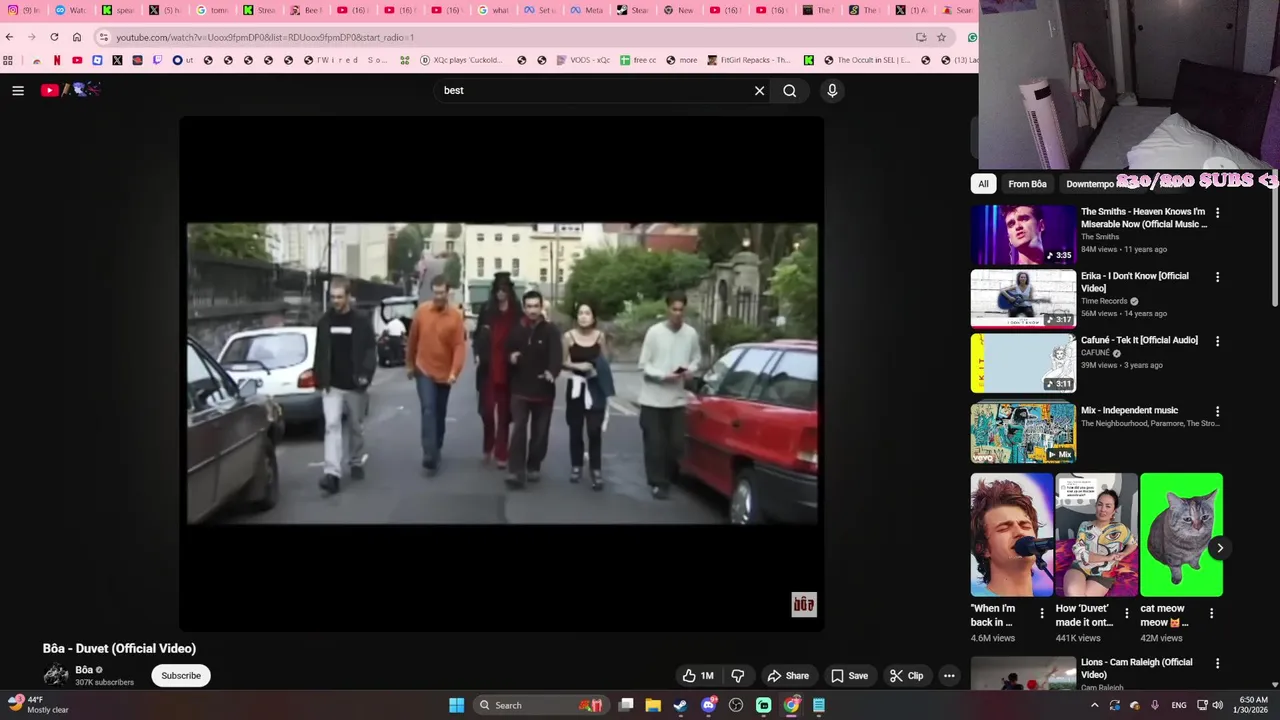Go back in browser history
This screenshot has width=1280, height=720.
(x=10, y=37)
